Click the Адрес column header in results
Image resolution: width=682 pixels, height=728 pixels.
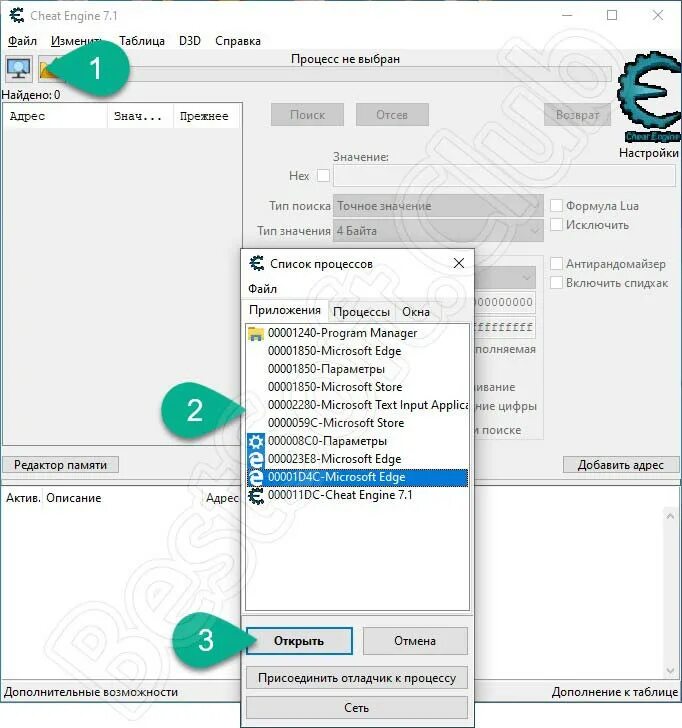point(55,116)
